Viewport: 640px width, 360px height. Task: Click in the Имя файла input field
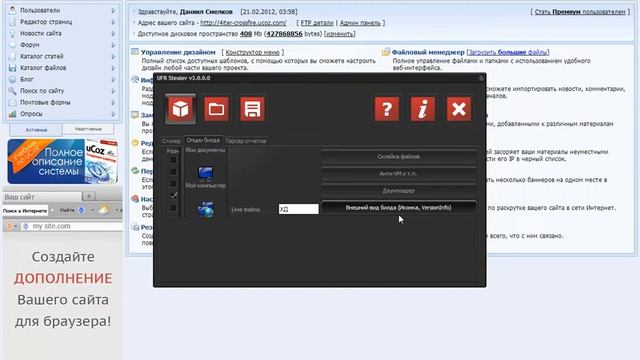(x=298, y=209)
